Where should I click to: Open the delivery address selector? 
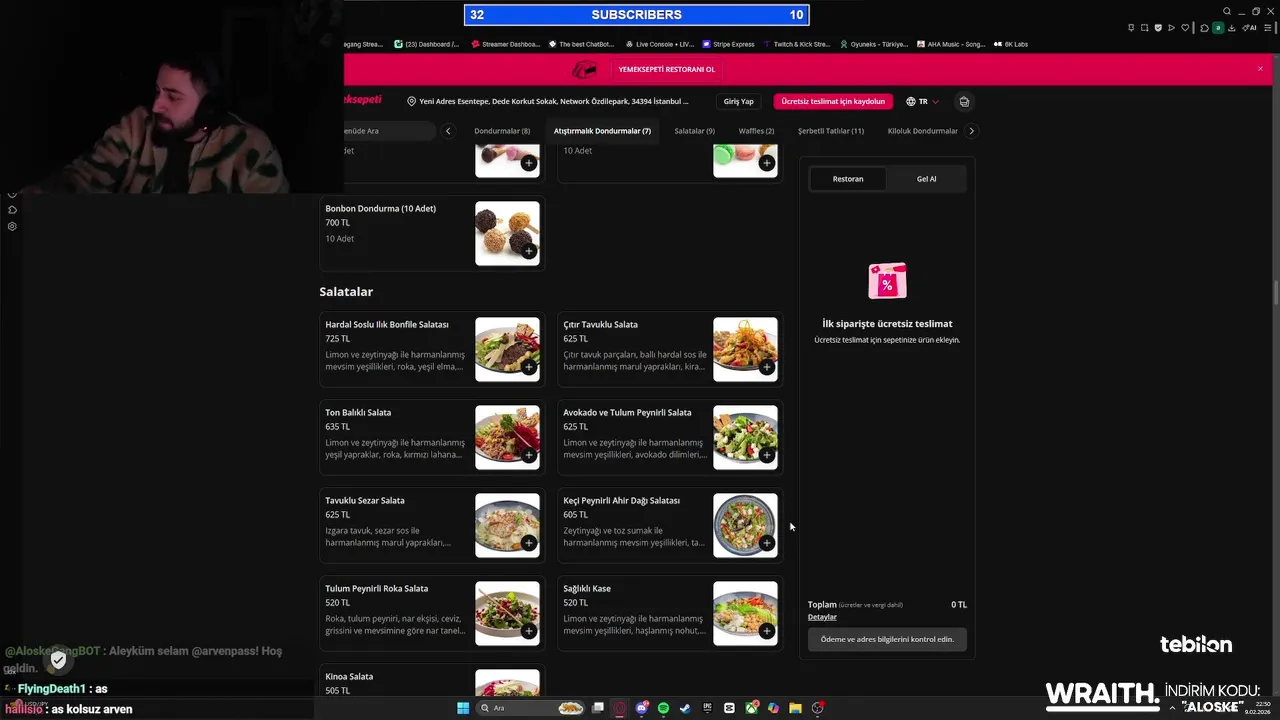(549, 101)
